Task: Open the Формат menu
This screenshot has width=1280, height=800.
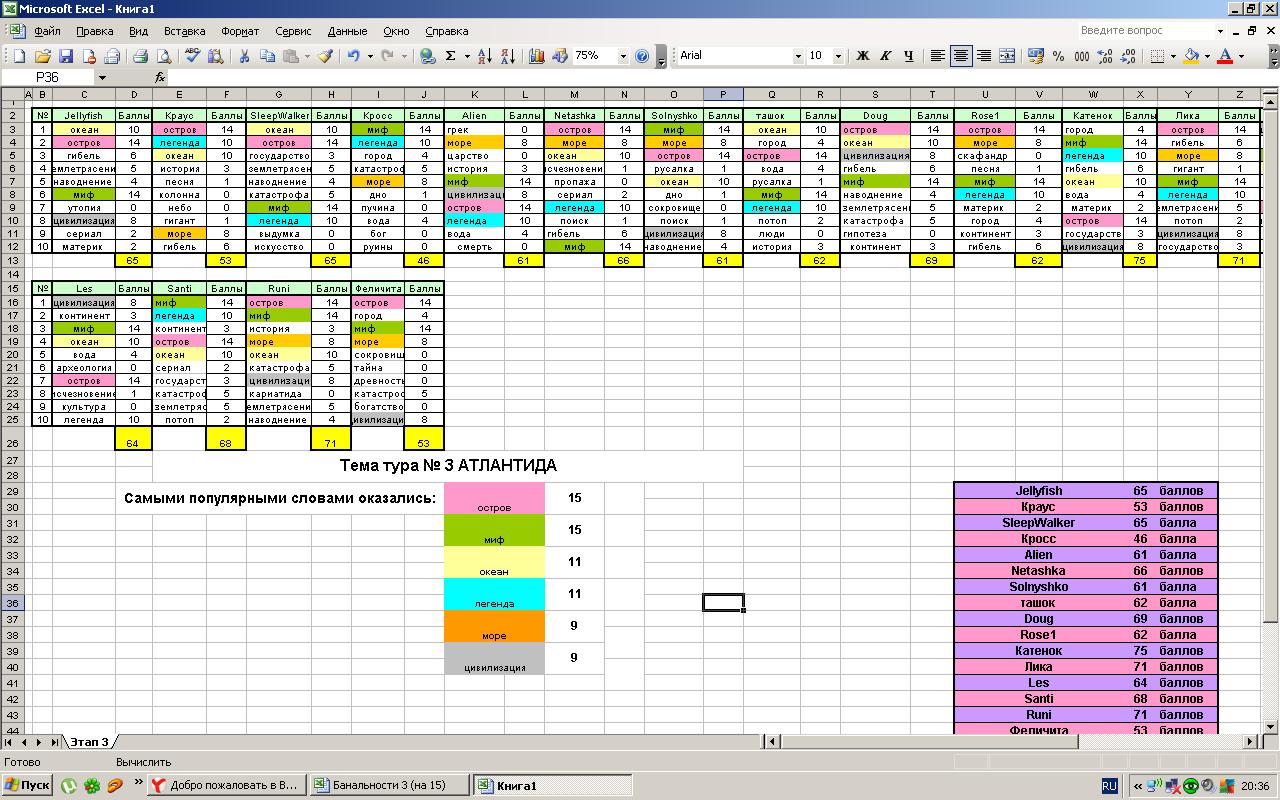Action: 239,31
